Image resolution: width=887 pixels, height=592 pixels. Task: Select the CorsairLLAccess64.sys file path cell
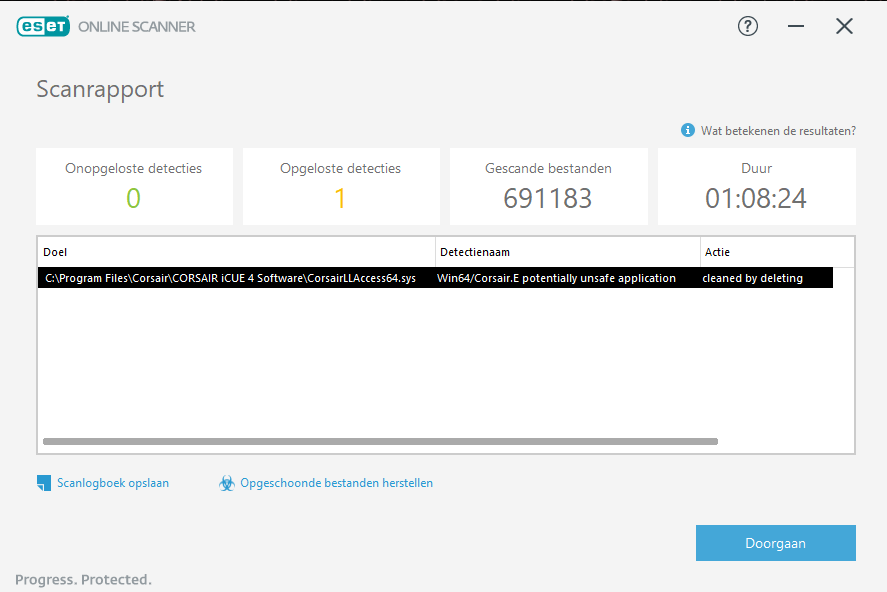pyautogui.click(x=231, y=278)
